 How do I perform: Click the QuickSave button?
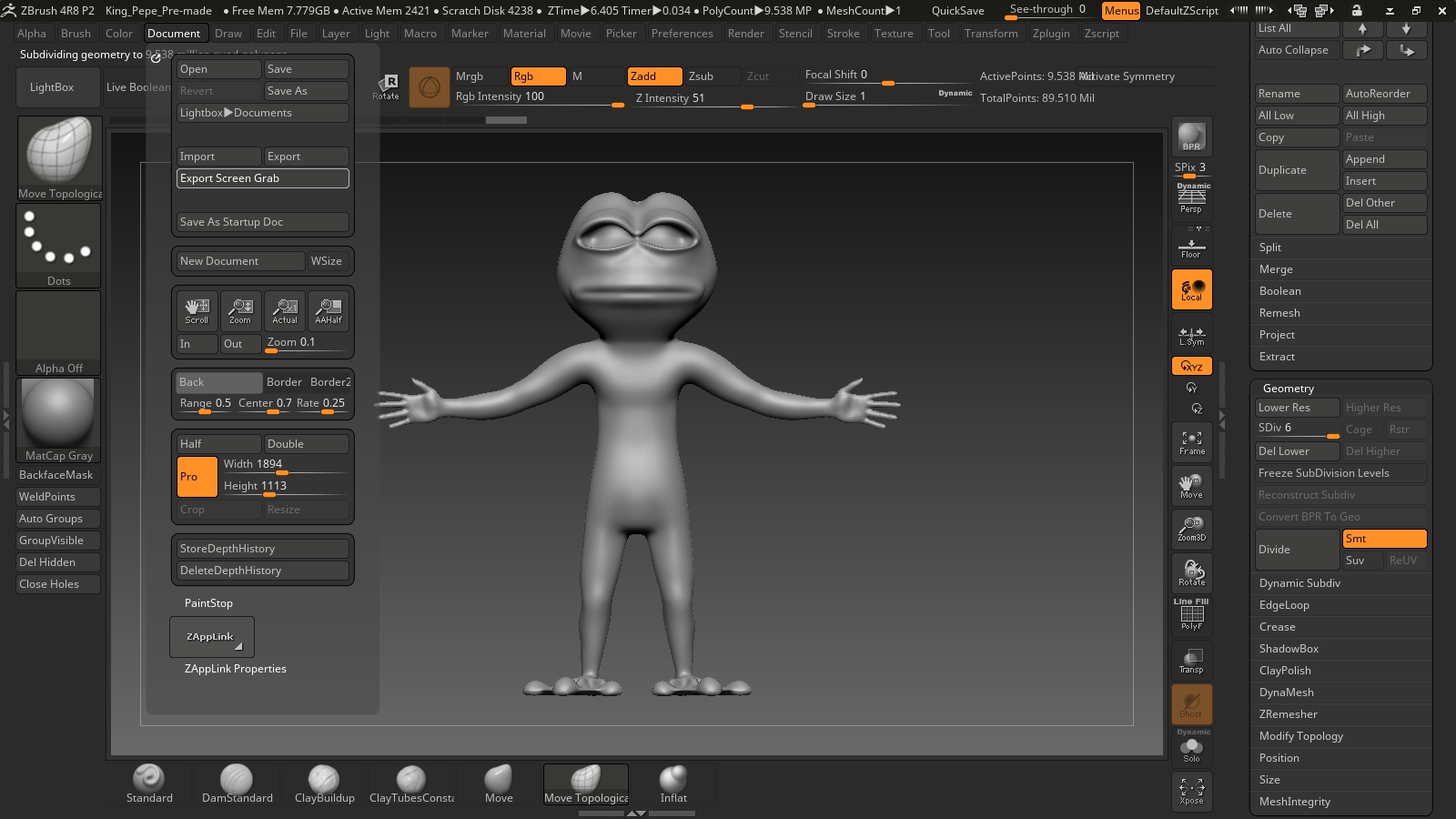point(957,11)
